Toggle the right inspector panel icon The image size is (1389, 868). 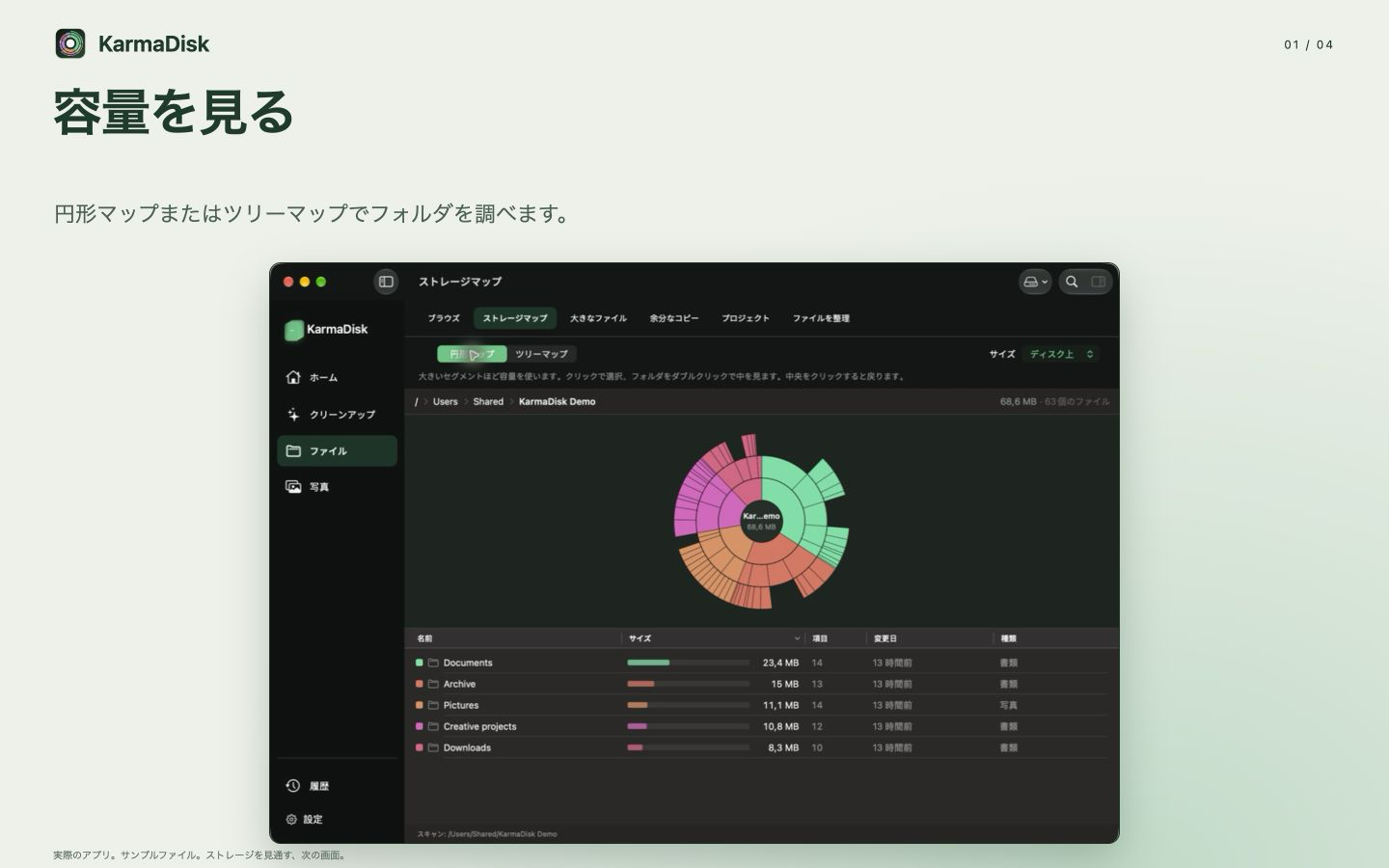coord(1098,282)
